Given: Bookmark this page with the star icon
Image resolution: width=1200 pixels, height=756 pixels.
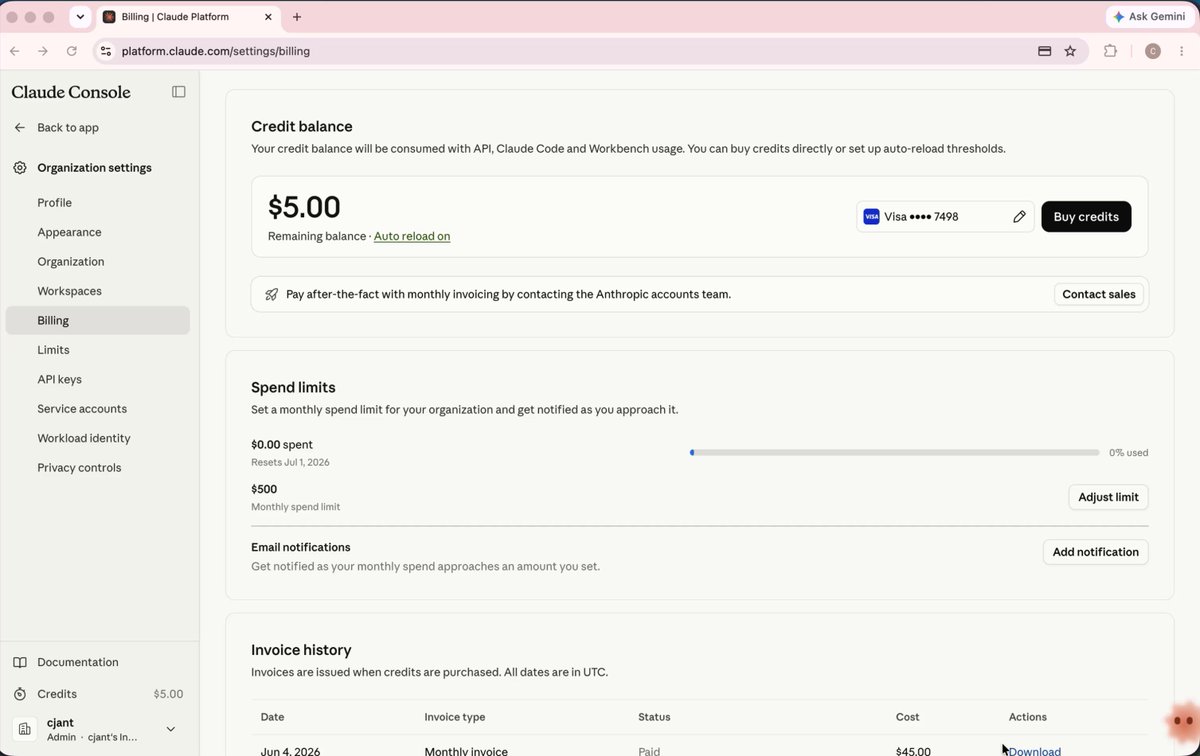Looking at the screenshot, I should tap(1070, 51).
